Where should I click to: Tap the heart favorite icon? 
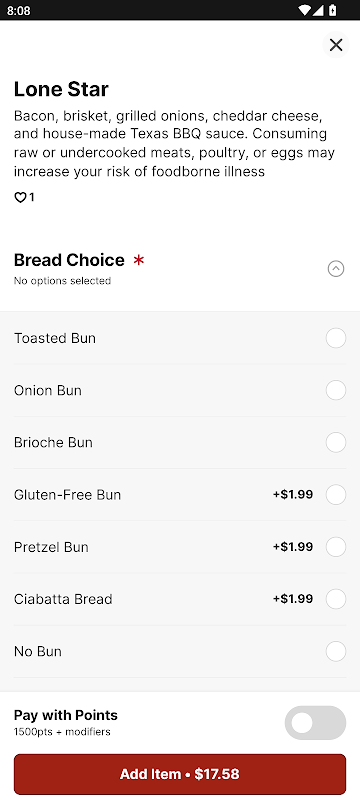[20, 197]
